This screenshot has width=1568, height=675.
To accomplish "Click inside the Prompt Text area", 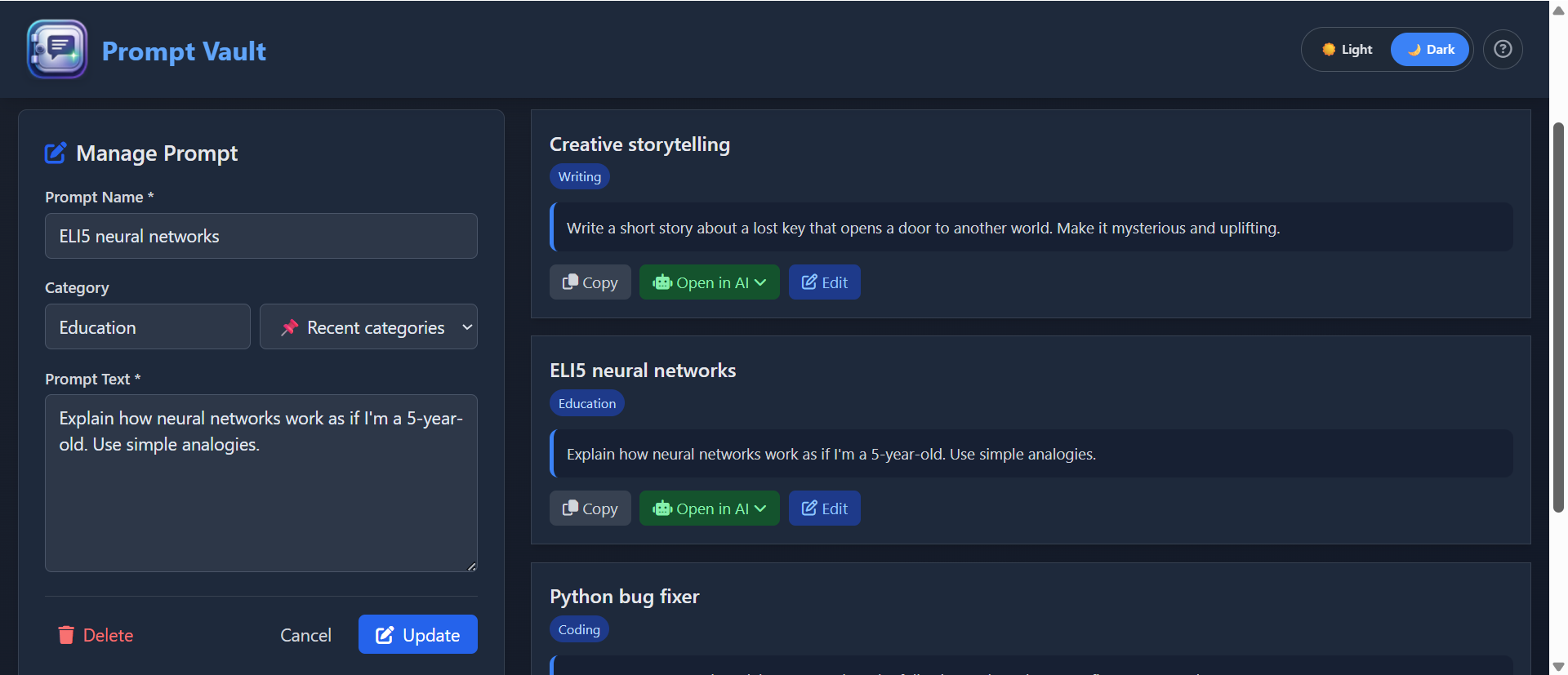I will point(261,483).
